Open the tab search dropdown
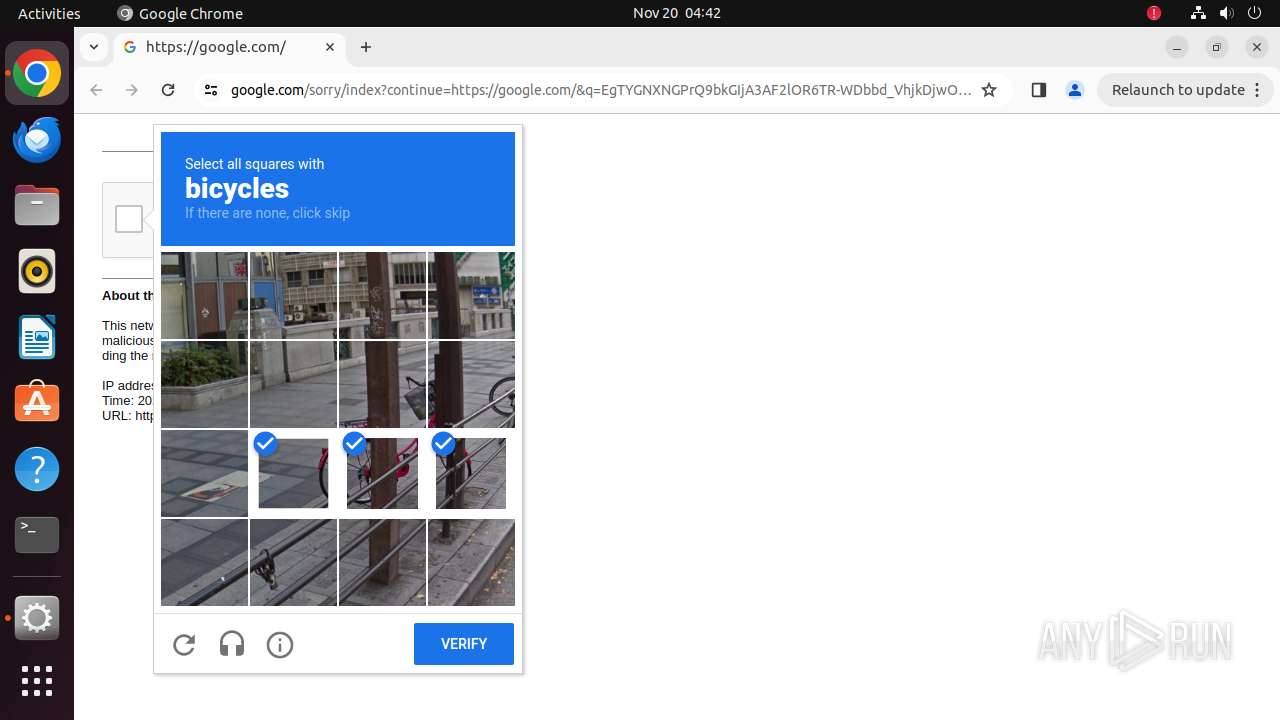Image resolution: width=1280 pixels, height=720 pixels. point(93,47)
